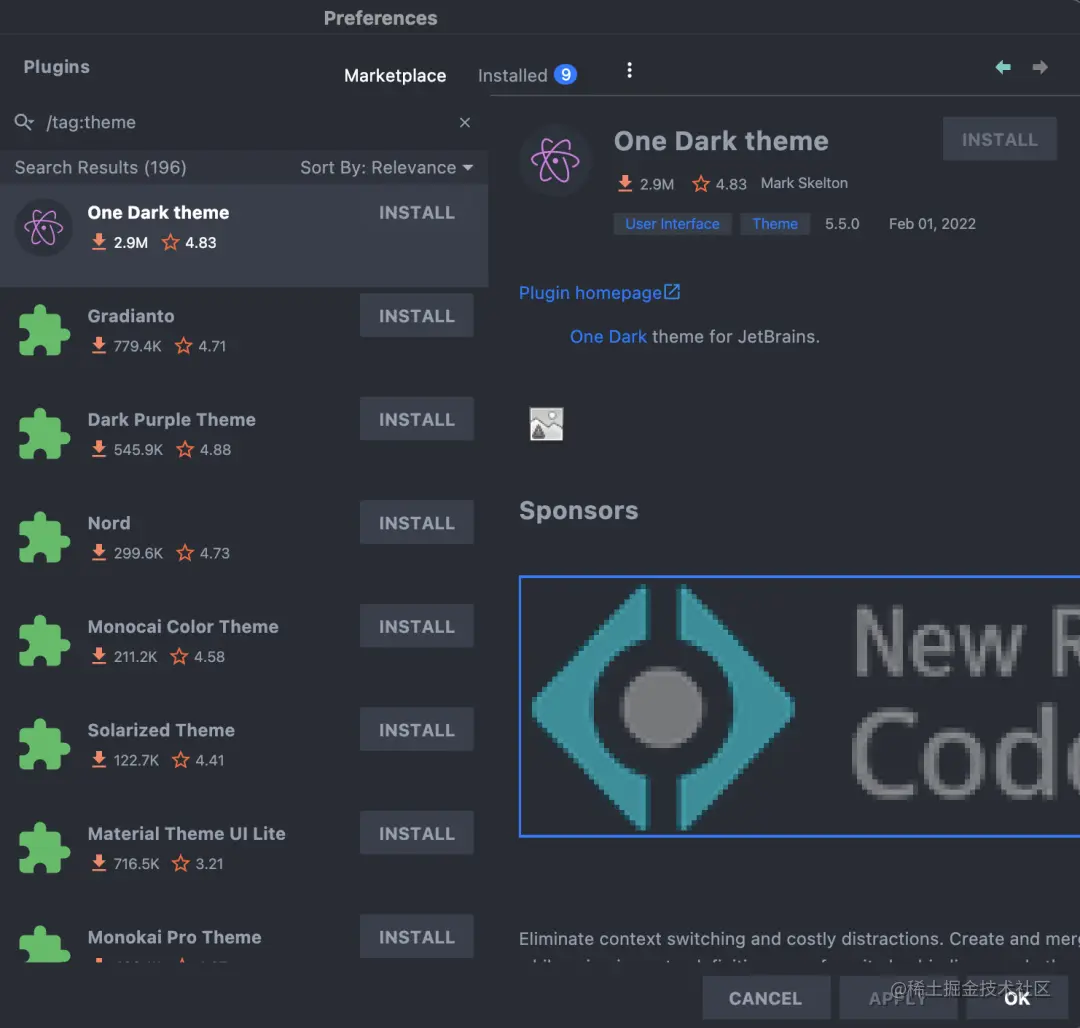Click the large One Dark atom logo in details
1080x1028 pixels.
pyautogui.click(x=555, y=160)
